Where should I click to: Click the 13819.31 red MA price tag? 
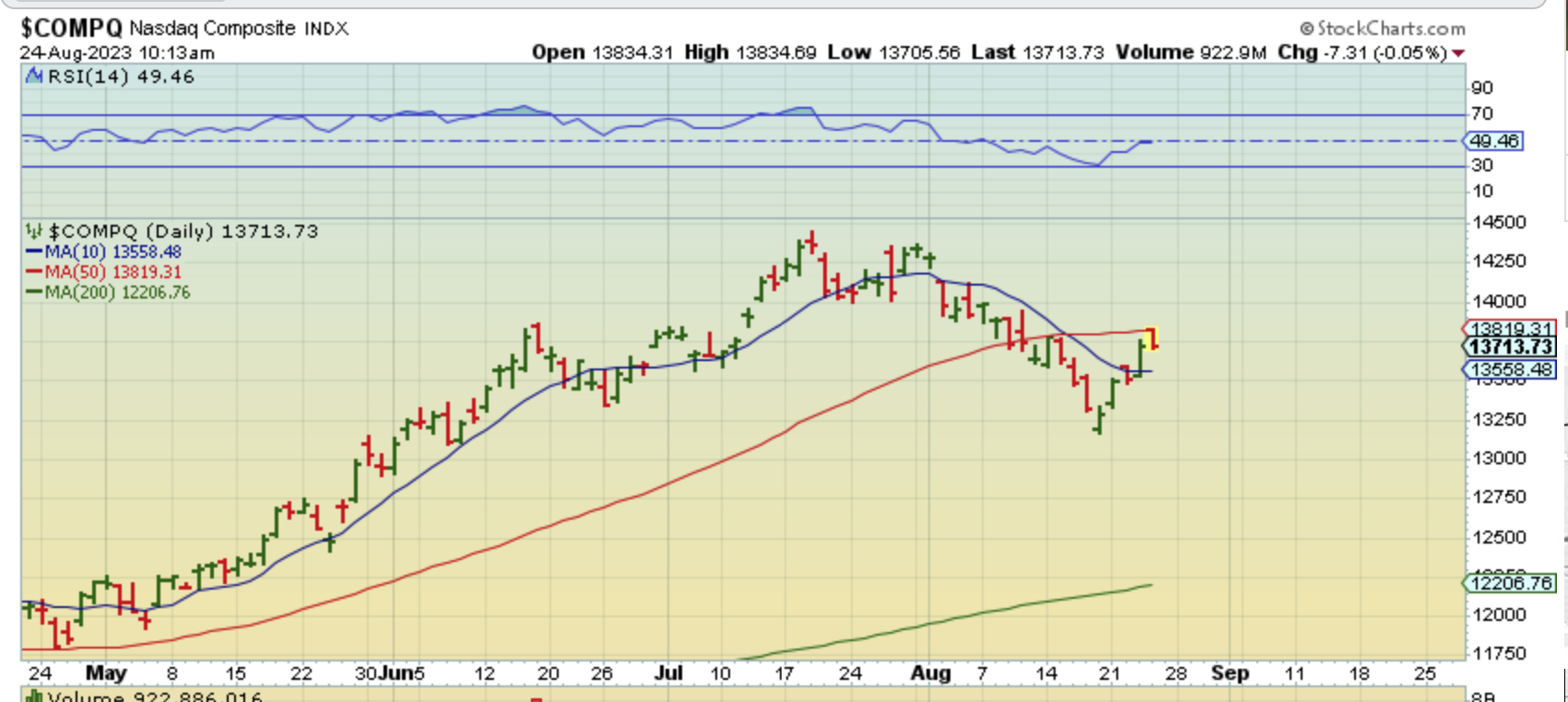click(x=1510, y=328)
